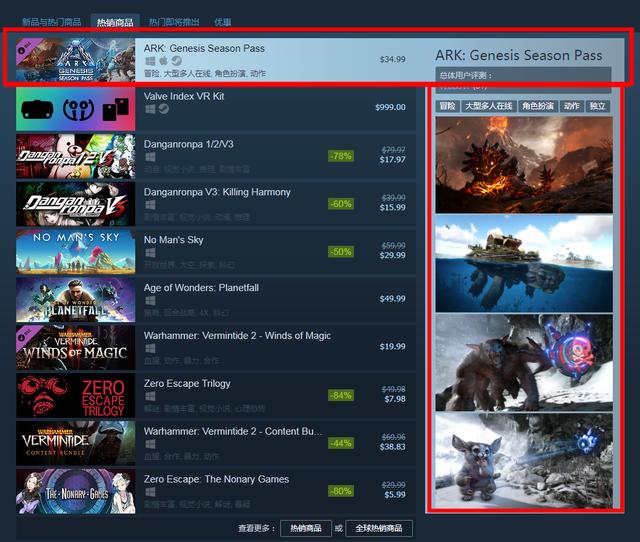
Task: Open Danganronpa 1/2/V3 capsule image
Action: tap(76, 156)
